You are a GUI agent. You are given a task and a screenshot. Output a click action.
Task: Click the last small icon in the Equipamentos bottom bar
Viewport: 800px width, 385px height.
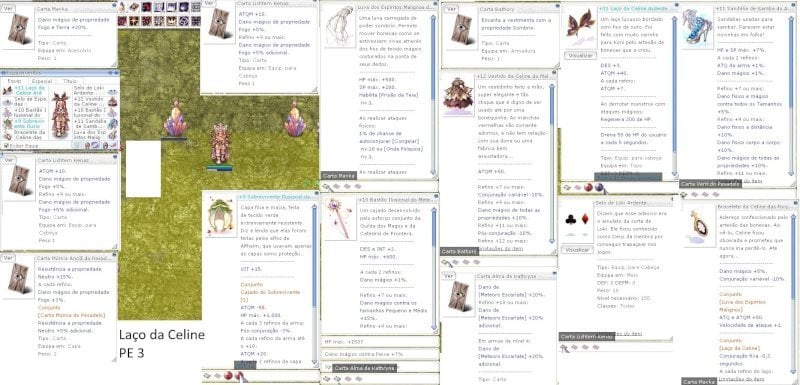(113, 145)
